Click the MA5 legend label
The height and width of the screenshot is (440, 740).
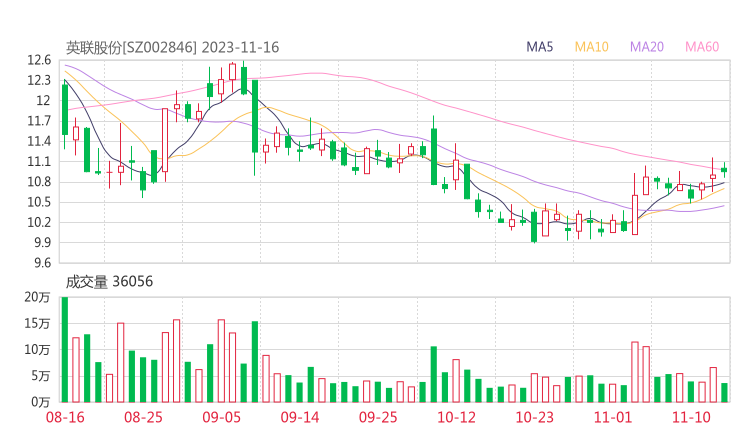point(539,47)
